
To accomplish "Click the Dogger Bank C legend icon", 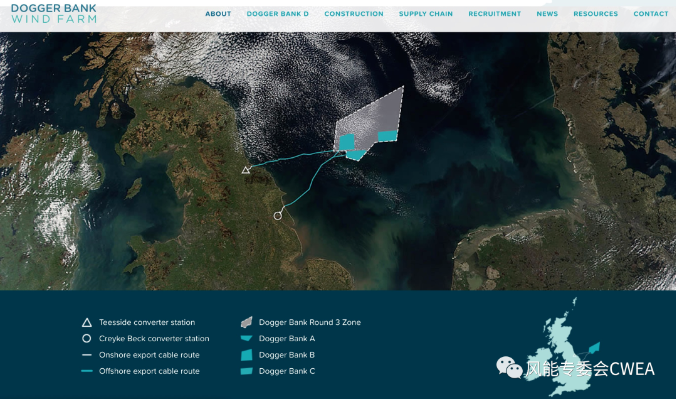I will pyautogui.click(x=246, y=371).
